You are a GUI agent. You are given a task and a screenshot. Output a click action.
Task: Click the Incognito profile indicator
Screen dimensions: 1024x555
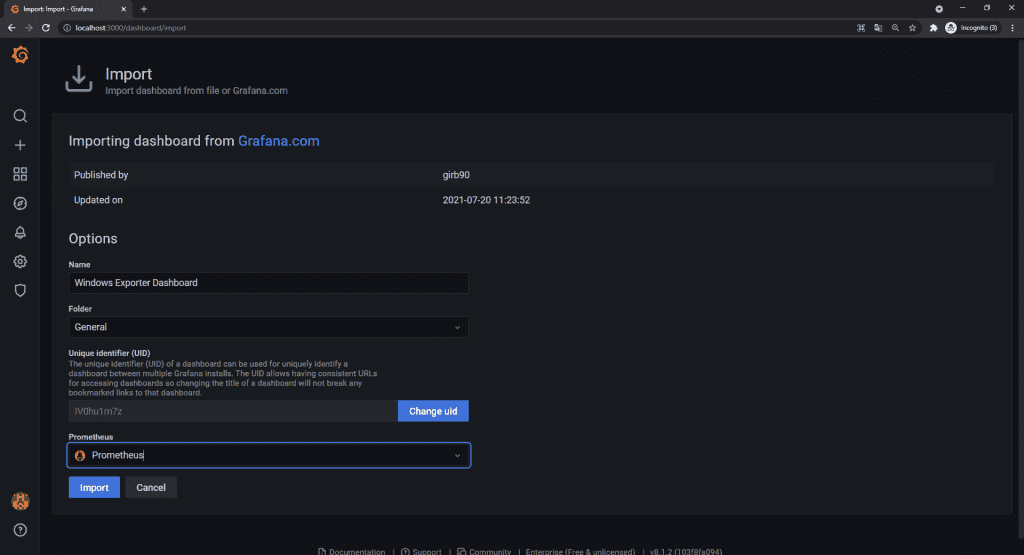point(971,27)
